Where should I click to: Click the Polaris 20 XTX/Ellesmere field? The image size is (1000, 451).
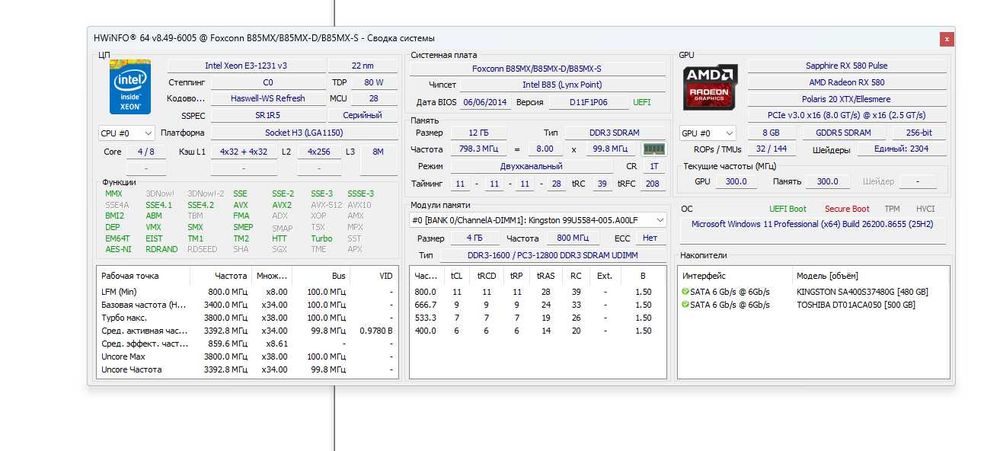846,99
